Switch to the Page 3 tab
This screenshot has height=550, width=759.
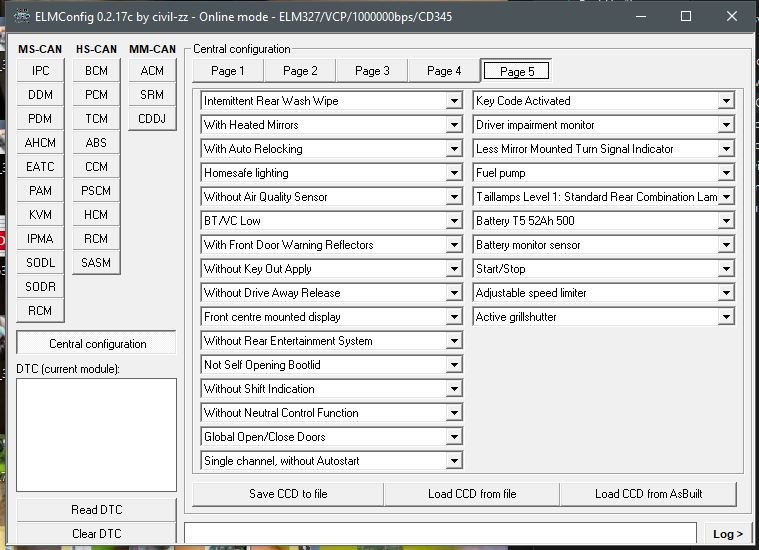[x=372, y=71]
